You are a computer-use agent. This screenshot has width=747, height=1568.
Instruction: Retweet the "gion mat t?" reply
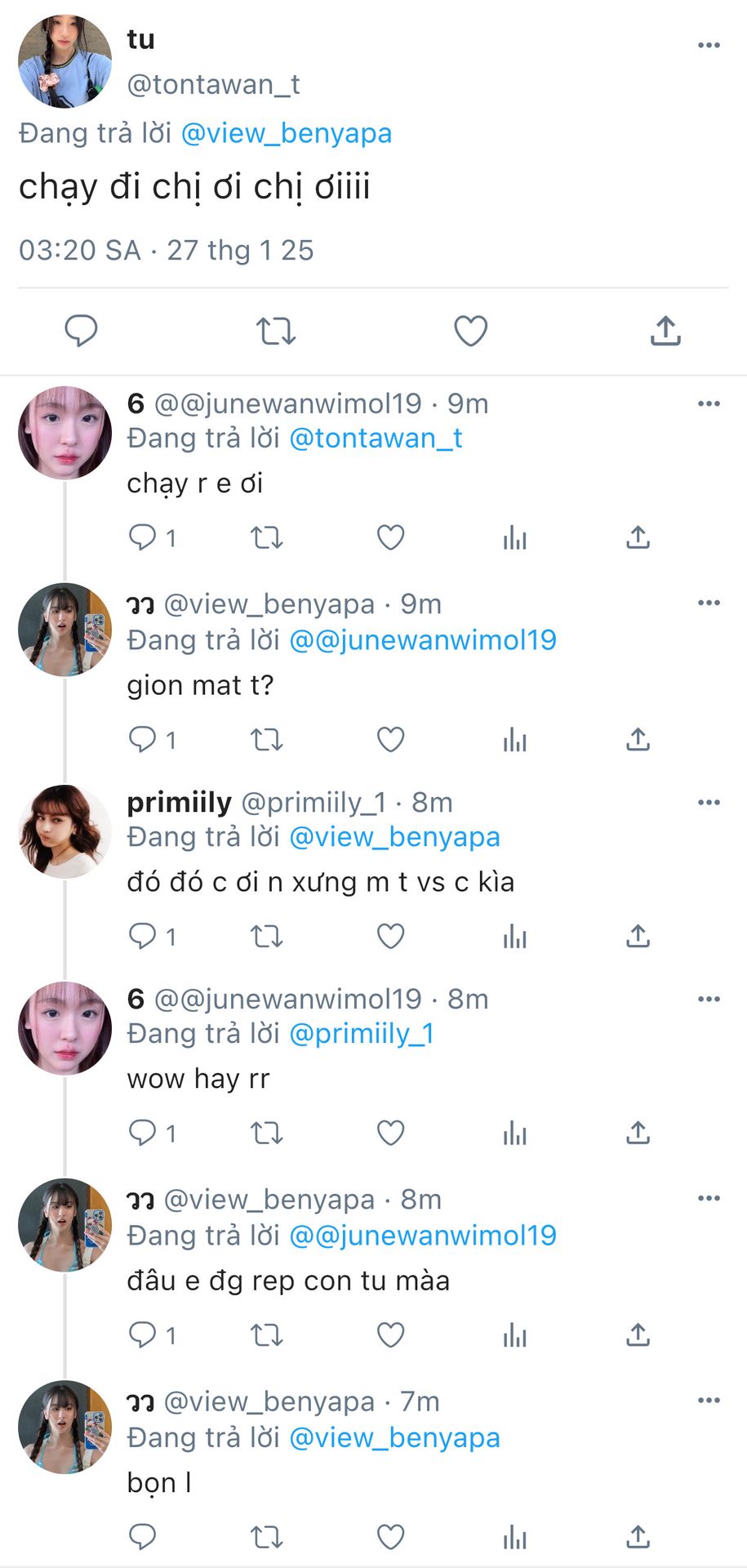coord(266,740)
